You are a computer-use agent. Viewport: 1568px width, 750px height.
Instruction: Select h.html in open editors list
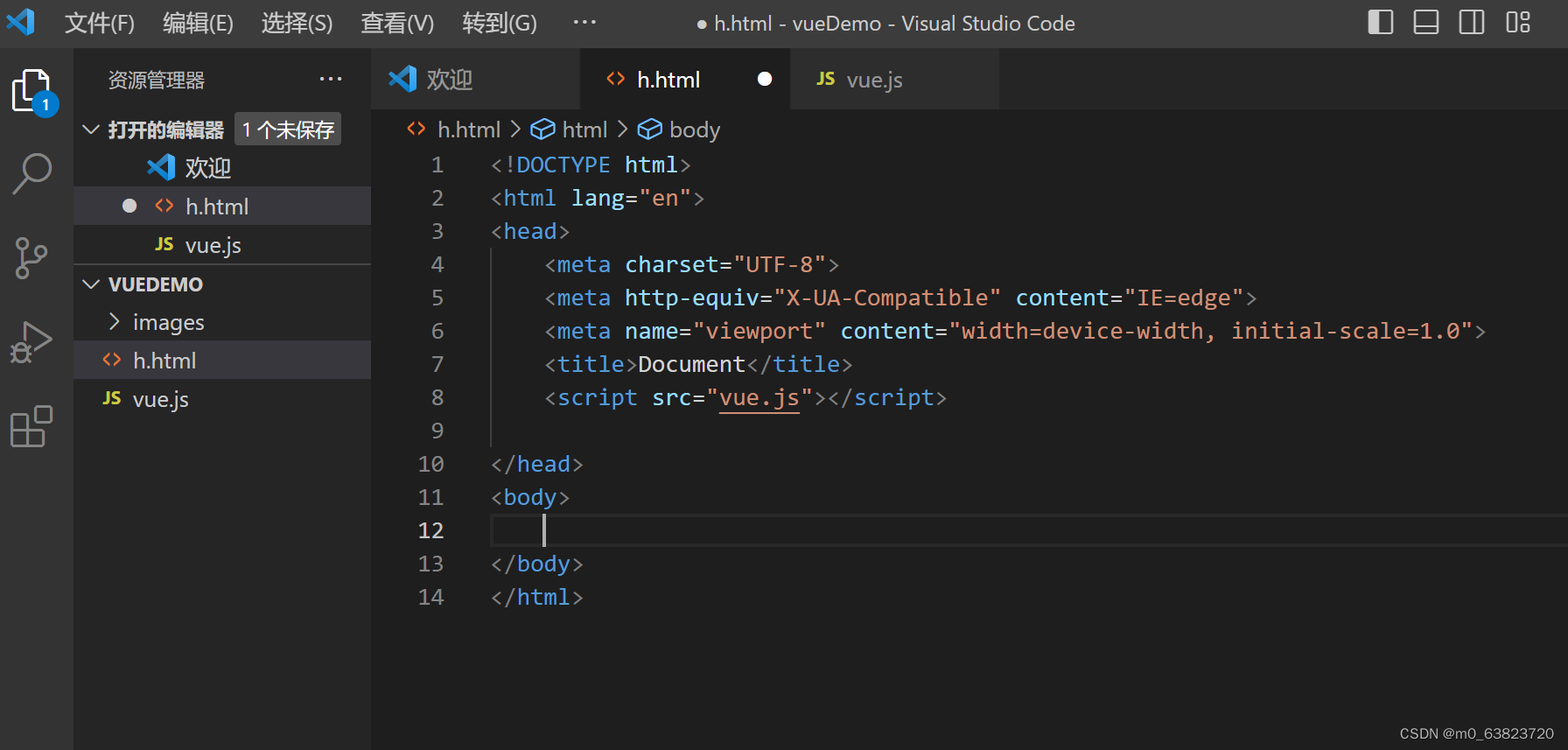click(x=222, y=206)
